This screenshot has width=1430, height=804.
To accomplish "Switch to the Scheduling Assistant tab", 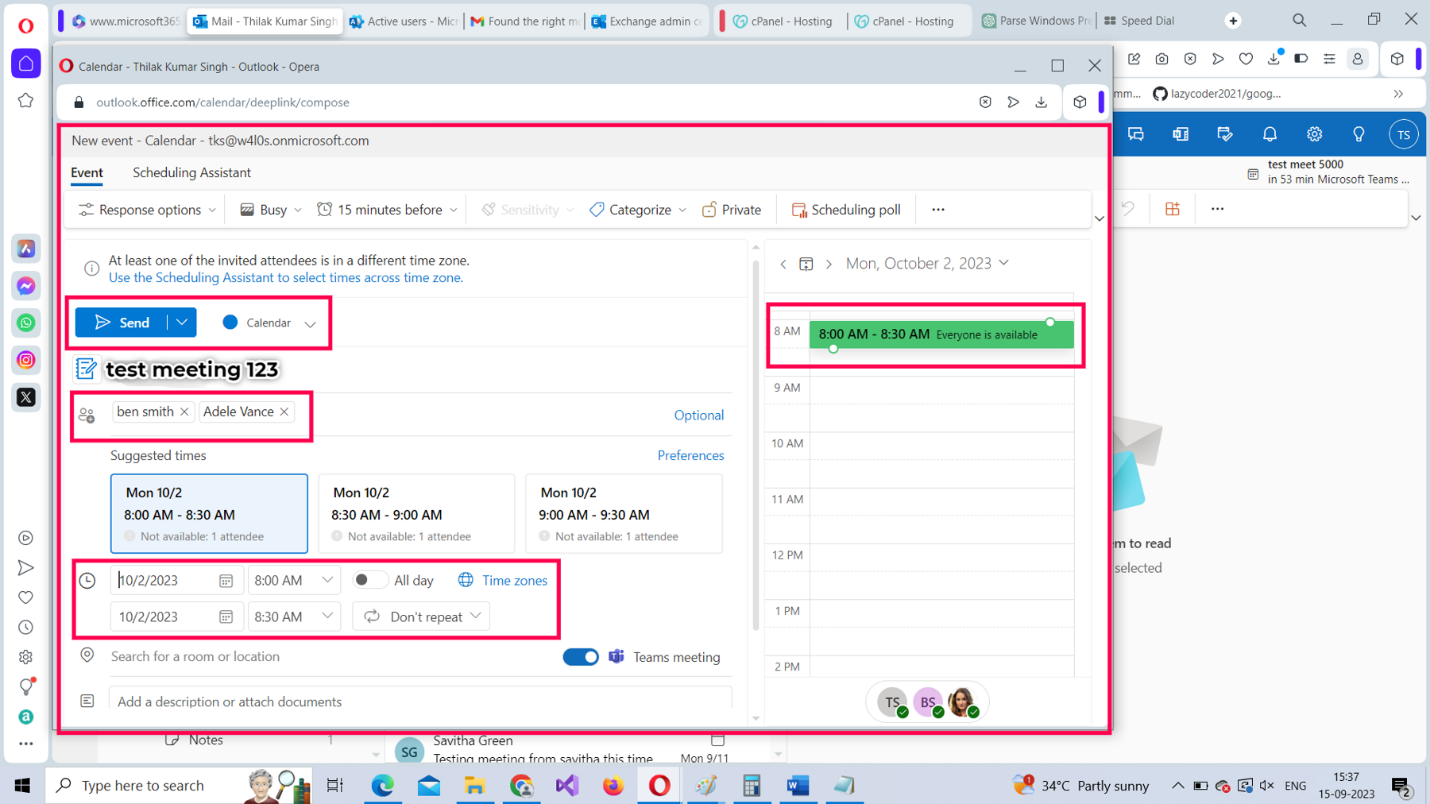I will click(x=191, y=173).
